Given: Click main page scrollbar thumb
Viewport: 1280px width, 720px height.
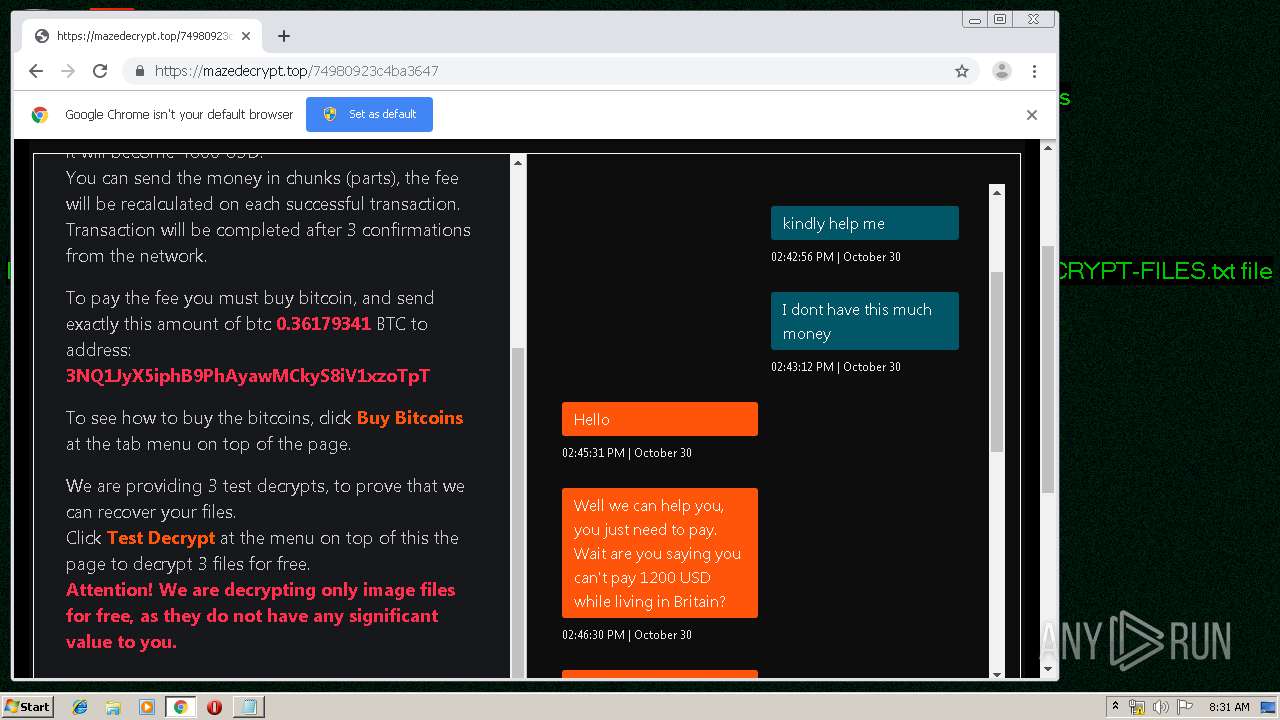Looking at the screenshot, I should [1048, 369].
